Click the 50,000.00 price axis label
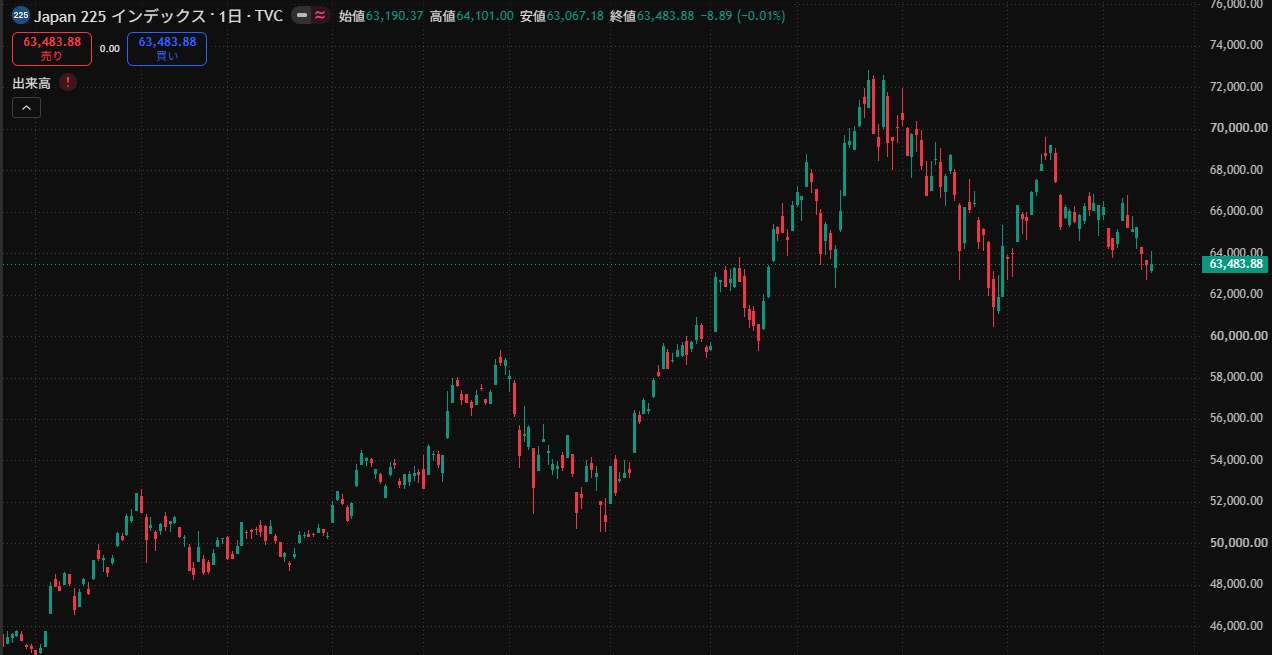1272x655 pixels. (1238, 543)
